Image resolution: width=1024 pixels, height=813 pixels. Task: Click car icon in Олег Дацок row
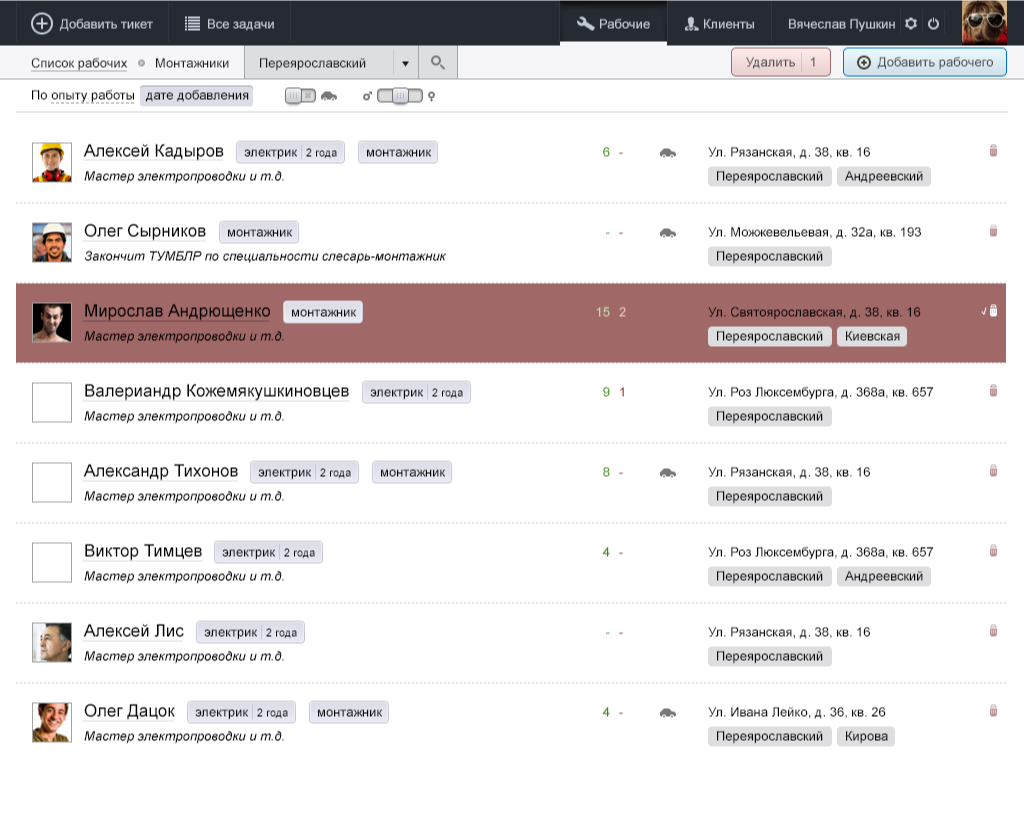tap(667, 713)
